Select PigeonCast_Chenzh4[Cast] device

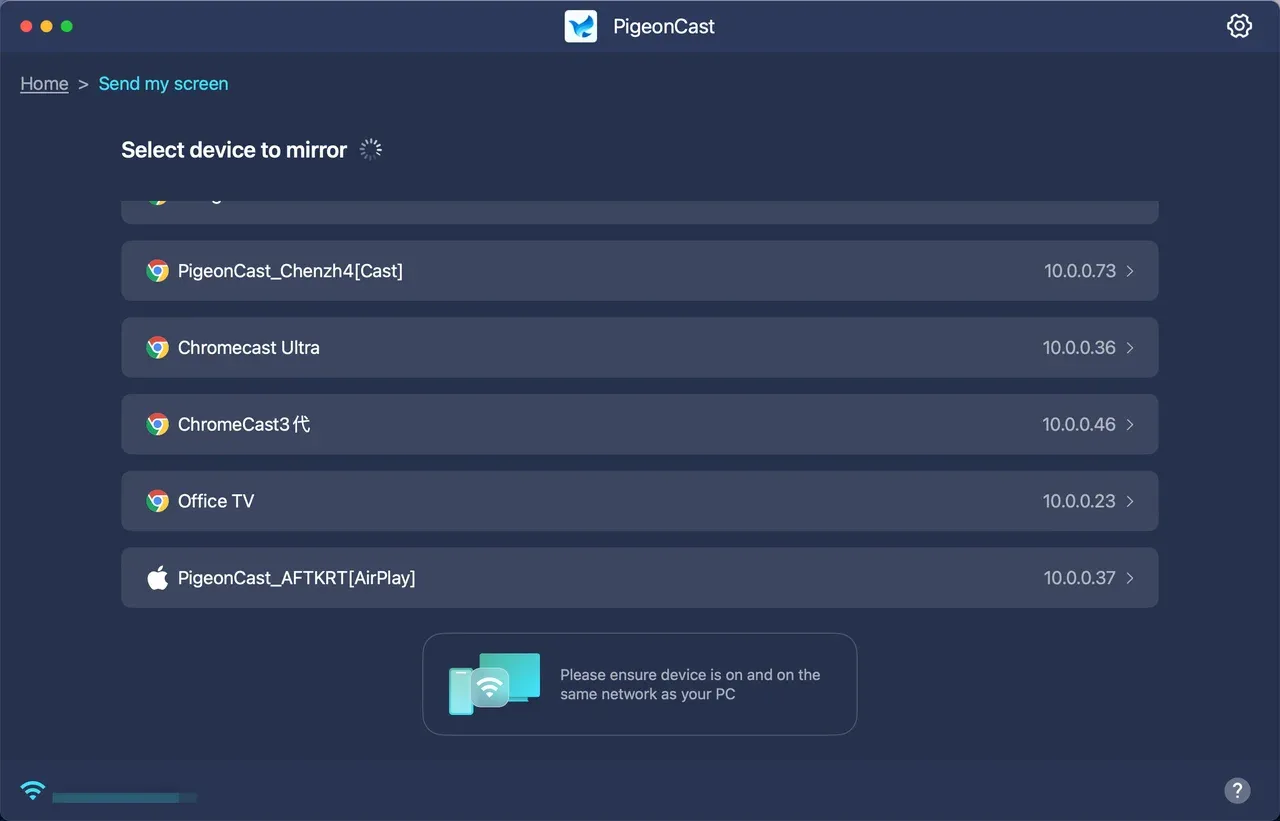(640, 271)
